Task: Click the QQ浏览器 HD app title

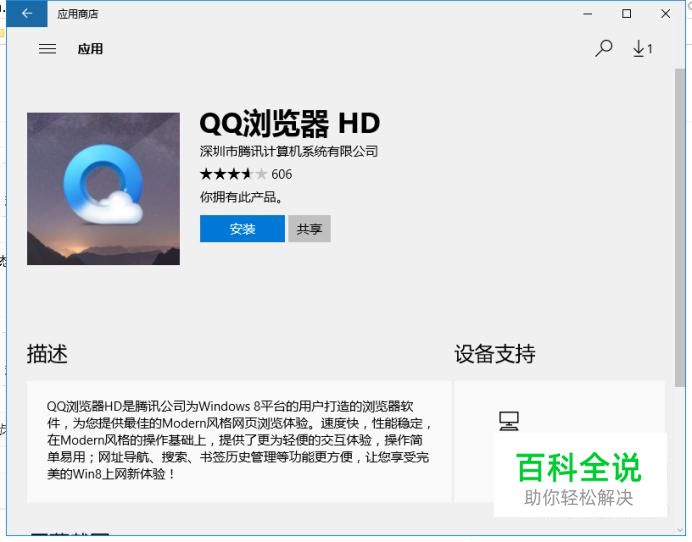Action: click(290, 124)
